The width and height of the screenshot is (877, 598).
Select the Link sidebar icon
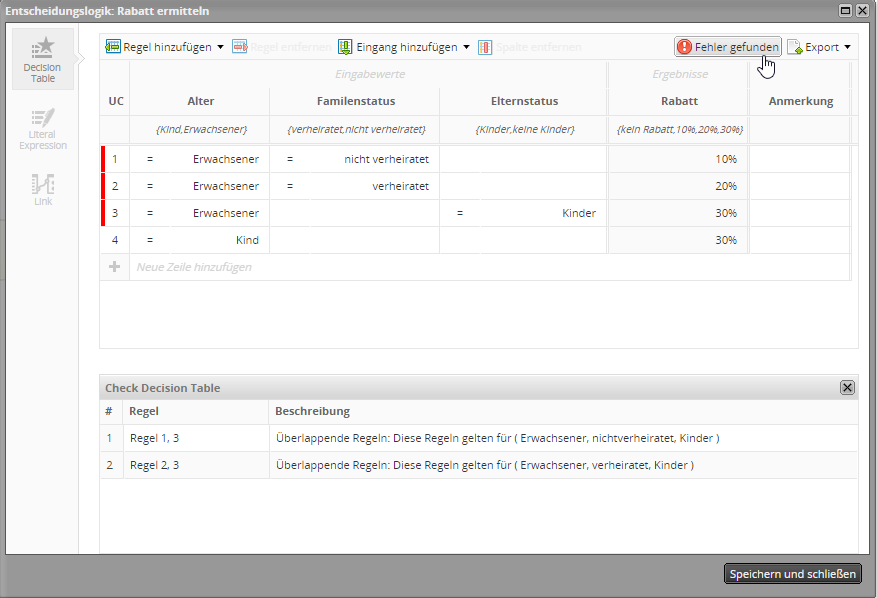43,190
